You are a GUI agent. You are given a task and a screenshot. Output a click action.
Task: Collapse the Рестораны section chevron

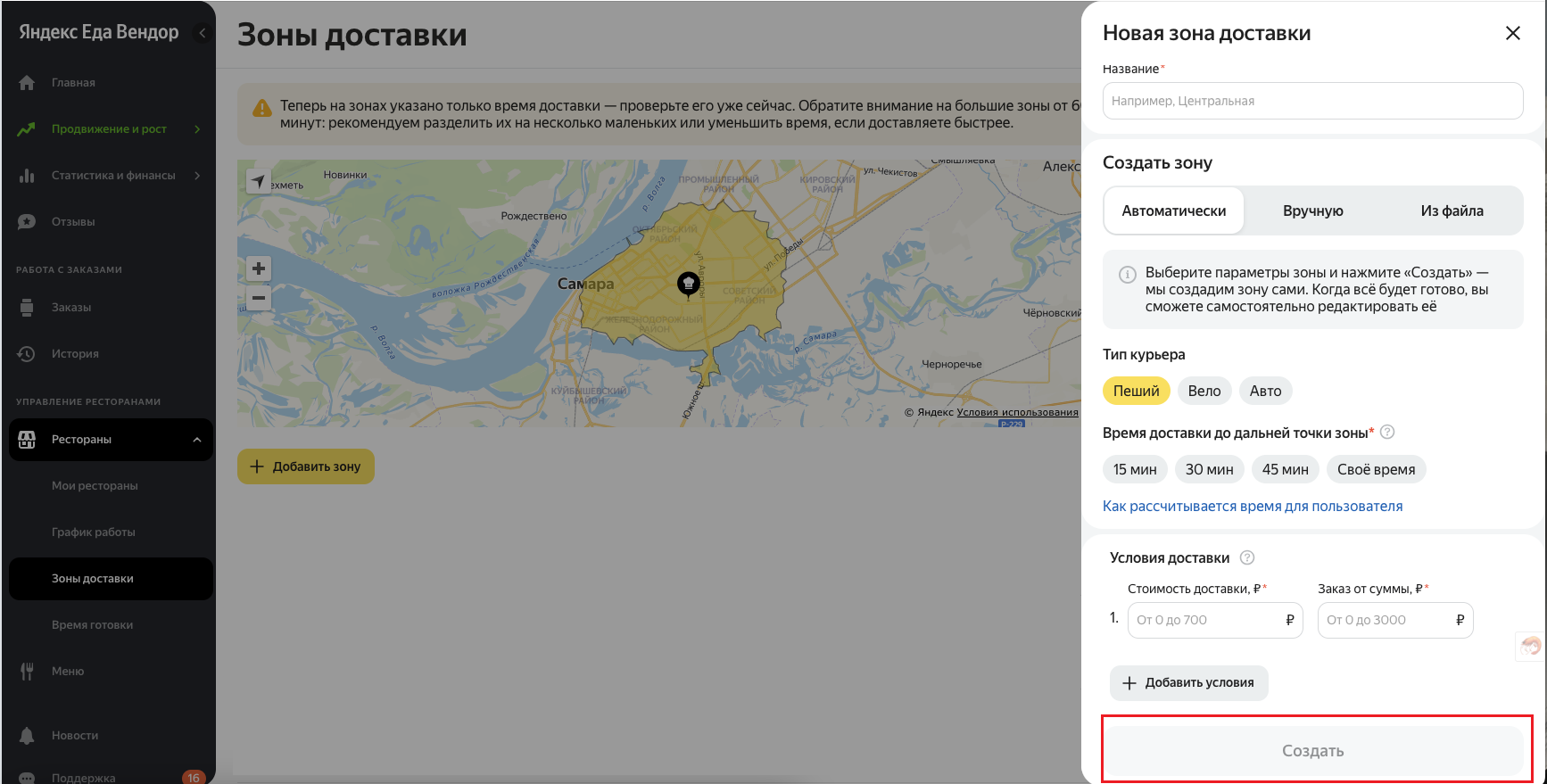[197, 440]
